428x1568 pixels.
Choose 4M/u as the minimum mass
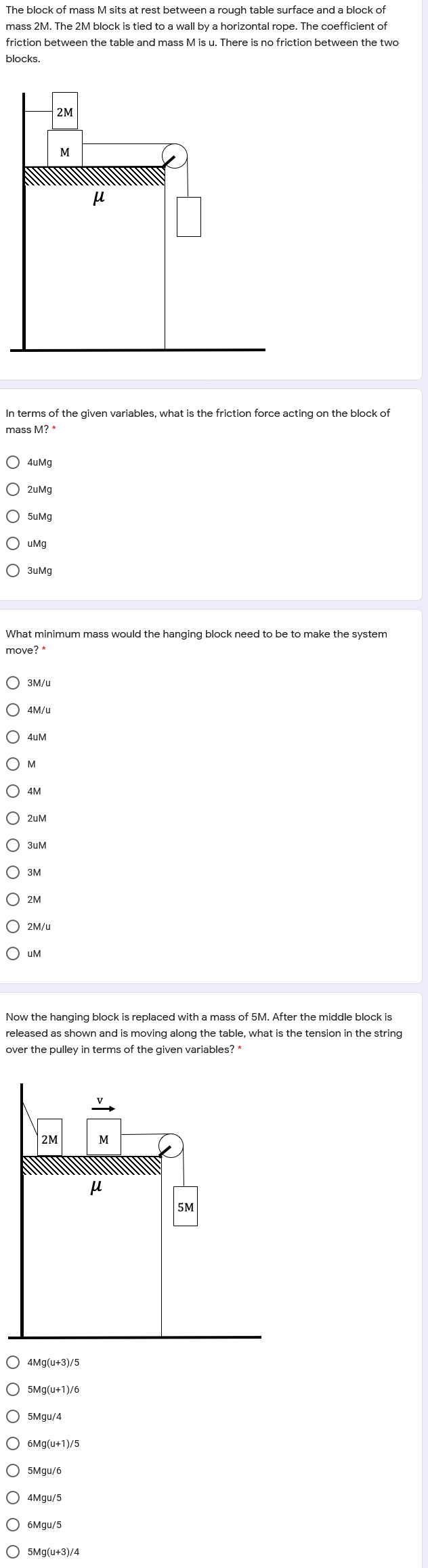[13, 709]
